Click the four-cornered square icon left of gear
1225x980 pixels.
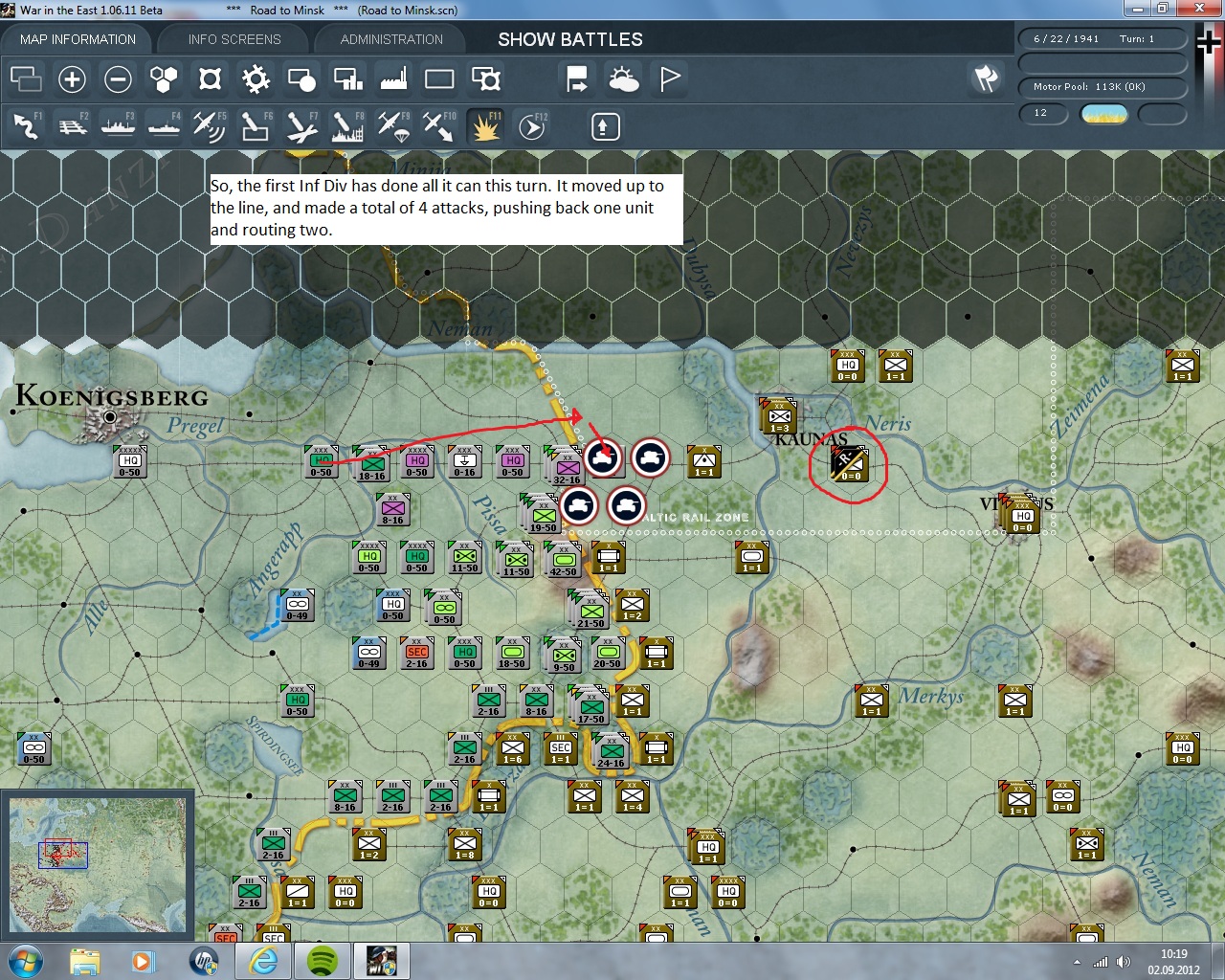coord(210,79)
